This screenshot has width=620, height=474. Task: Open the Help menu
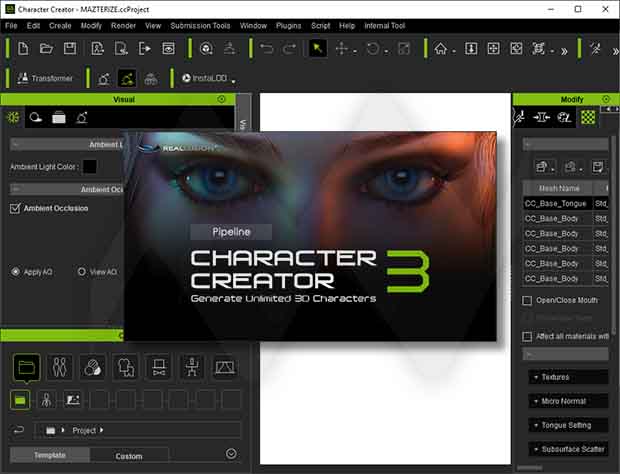coord(347,26)
